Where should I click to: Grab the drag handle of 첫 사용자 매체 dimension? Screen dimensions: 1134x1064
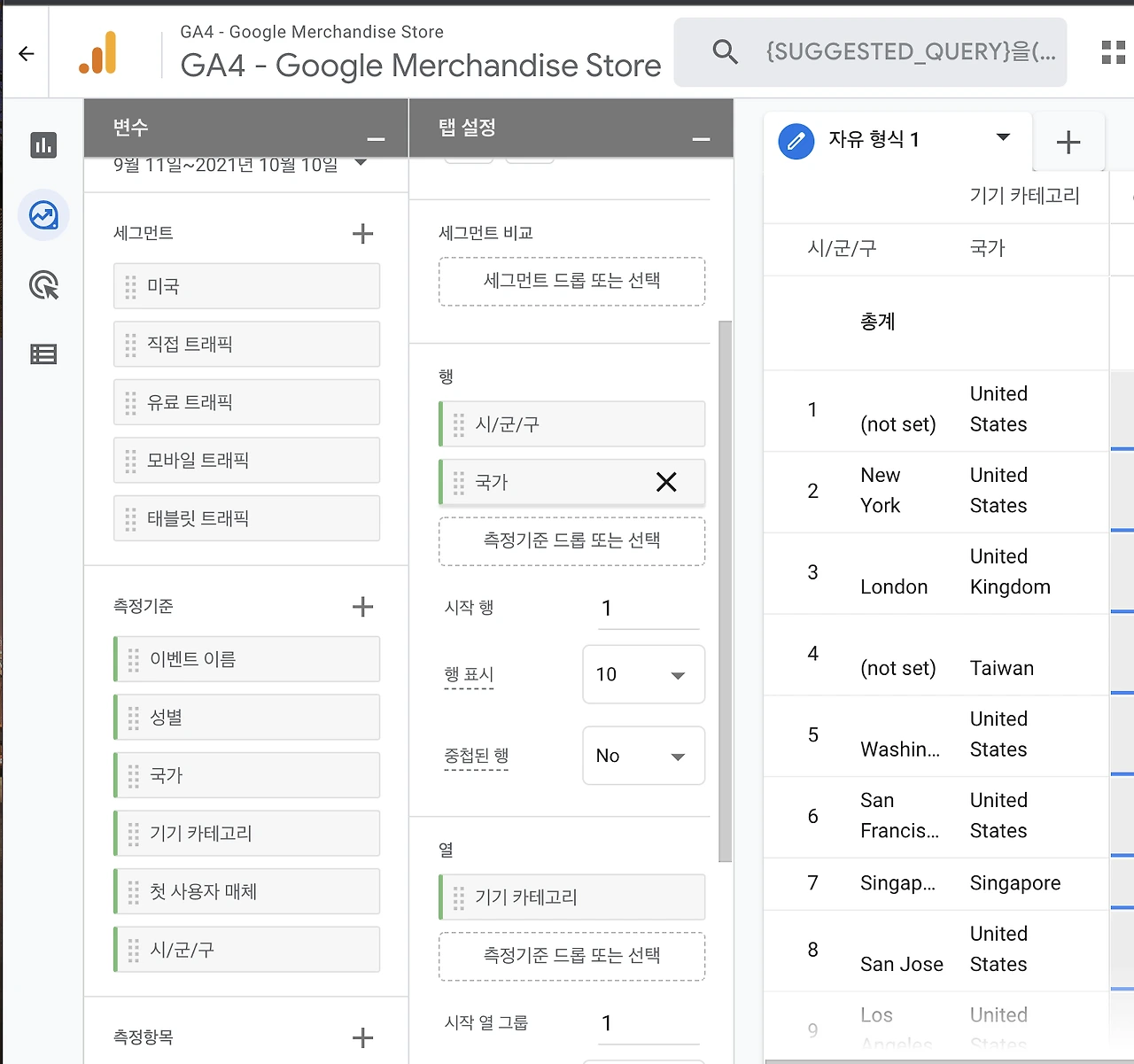(133, 892)
